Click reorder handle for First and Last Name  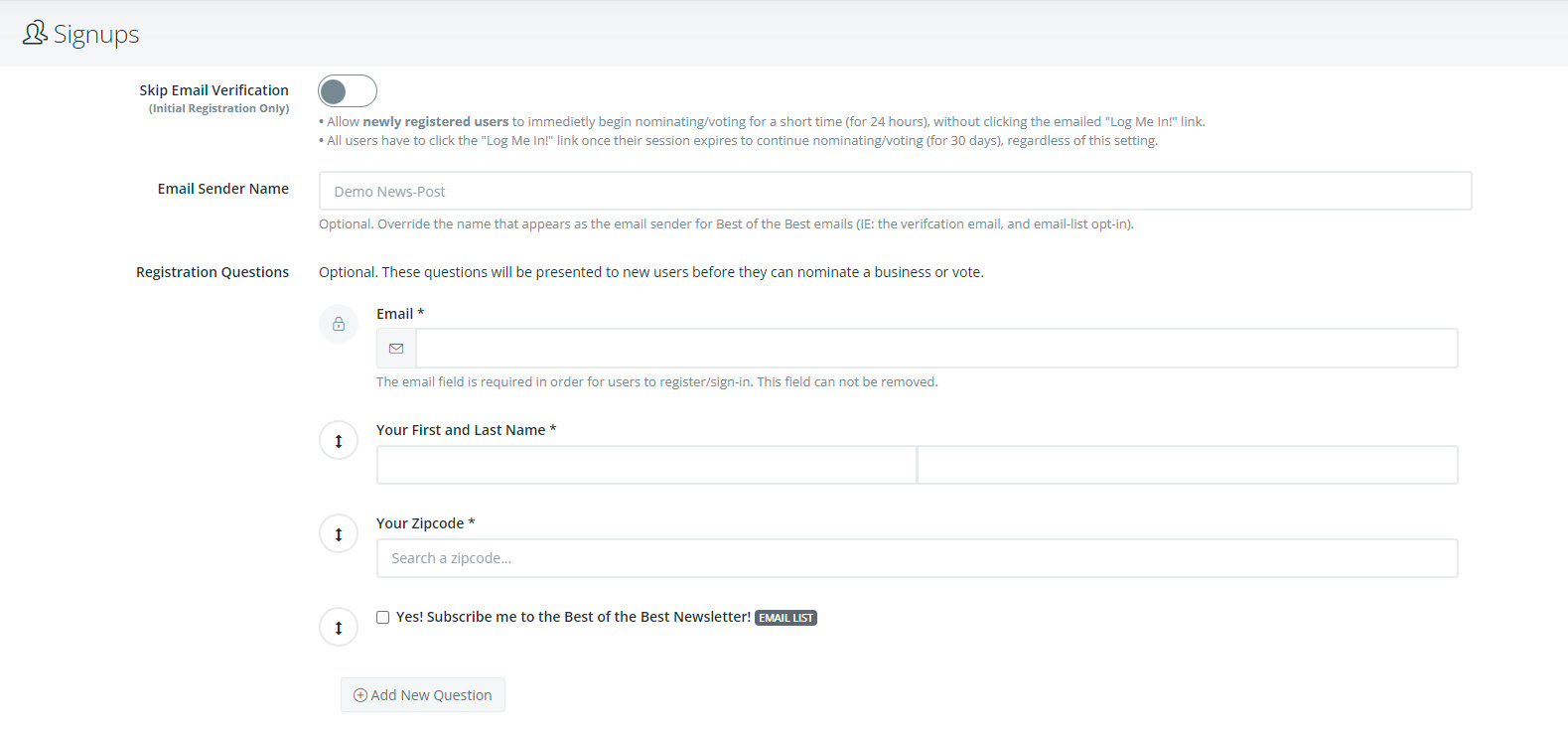coord(339,441)
